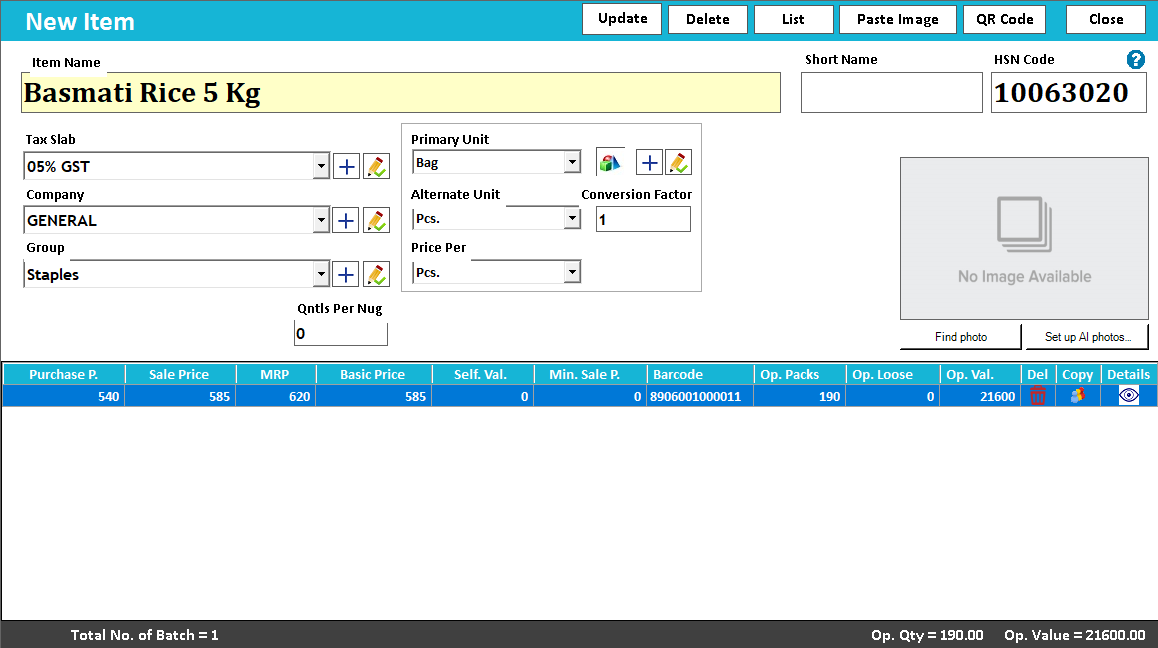Open the QR Code option
1158x648 pixels.
(x=1004, y=19)
